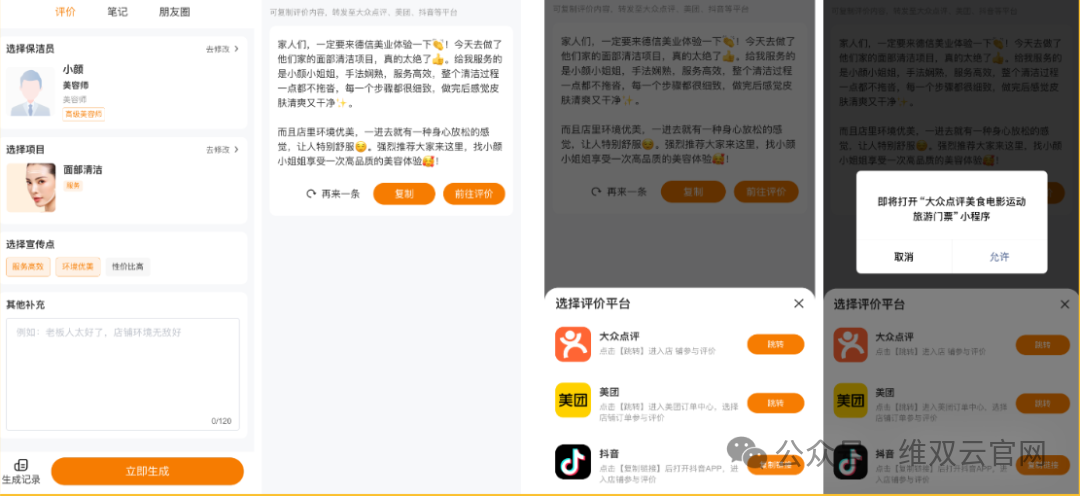
Task: Switch to the 朋友圈 tab
Action: coord(174,12)
